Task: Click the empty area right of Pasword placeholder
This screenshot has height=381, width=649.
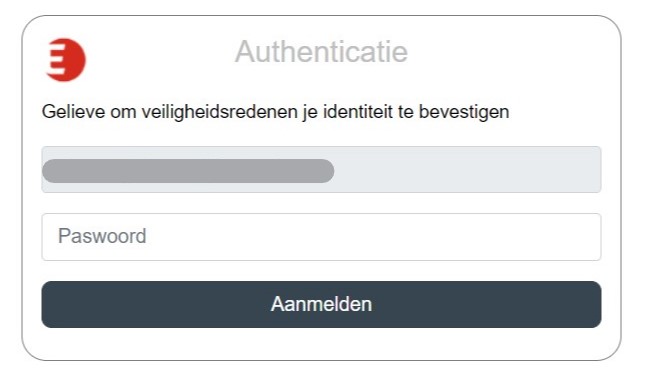Action: pyautogui.click(x=373, y=237)
